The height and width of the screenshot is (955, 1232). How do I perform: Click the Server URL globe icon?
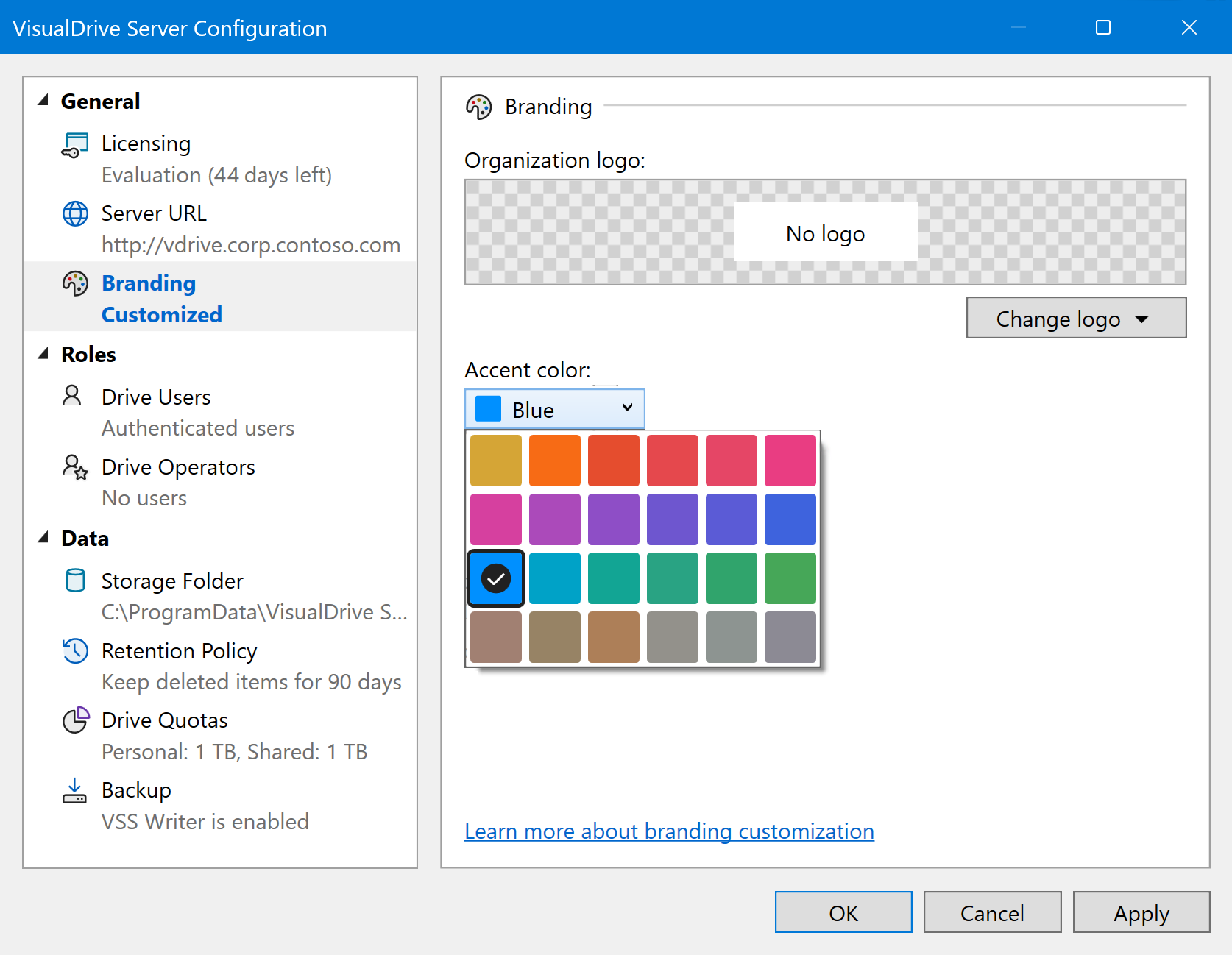tap(75, 214)
